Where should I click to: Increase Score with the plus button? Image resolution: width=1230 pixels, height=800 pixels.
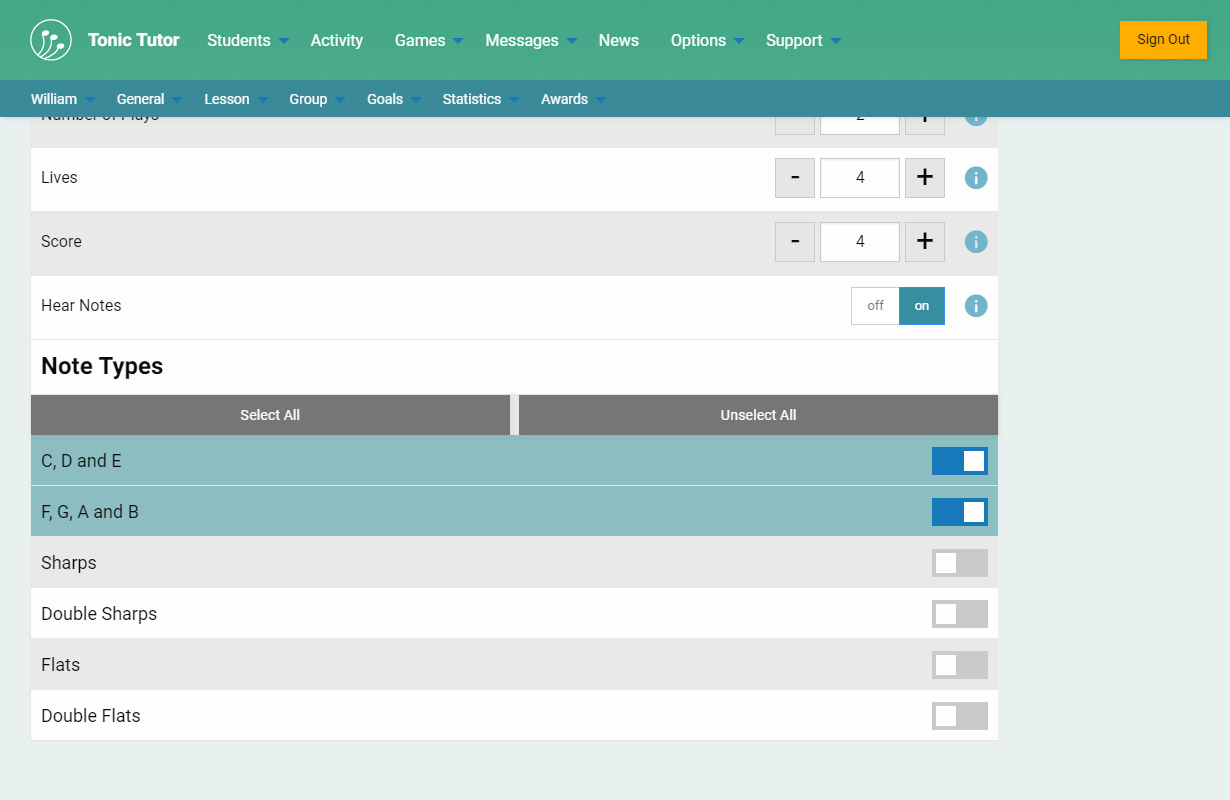[x=924, y=242]
